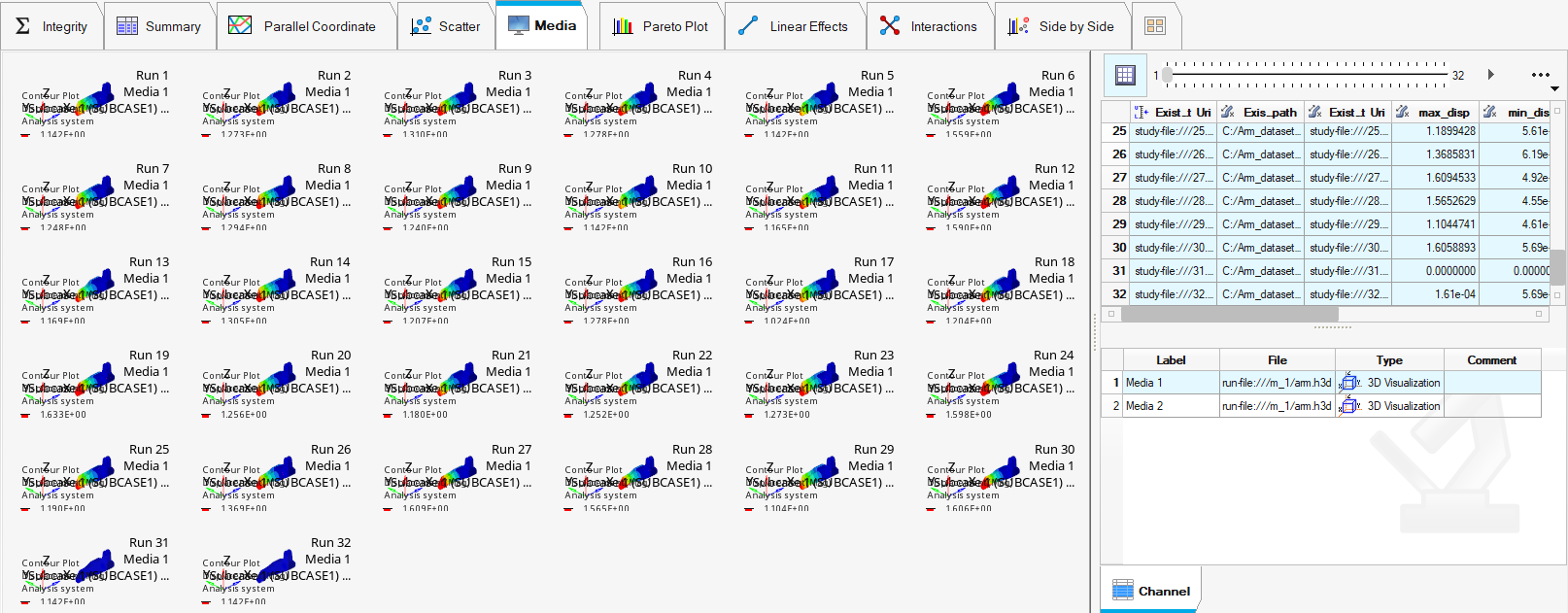Select the Run 32 contour plot thumbnail
The image size is (1568, 613).
[x=277, y=572]
